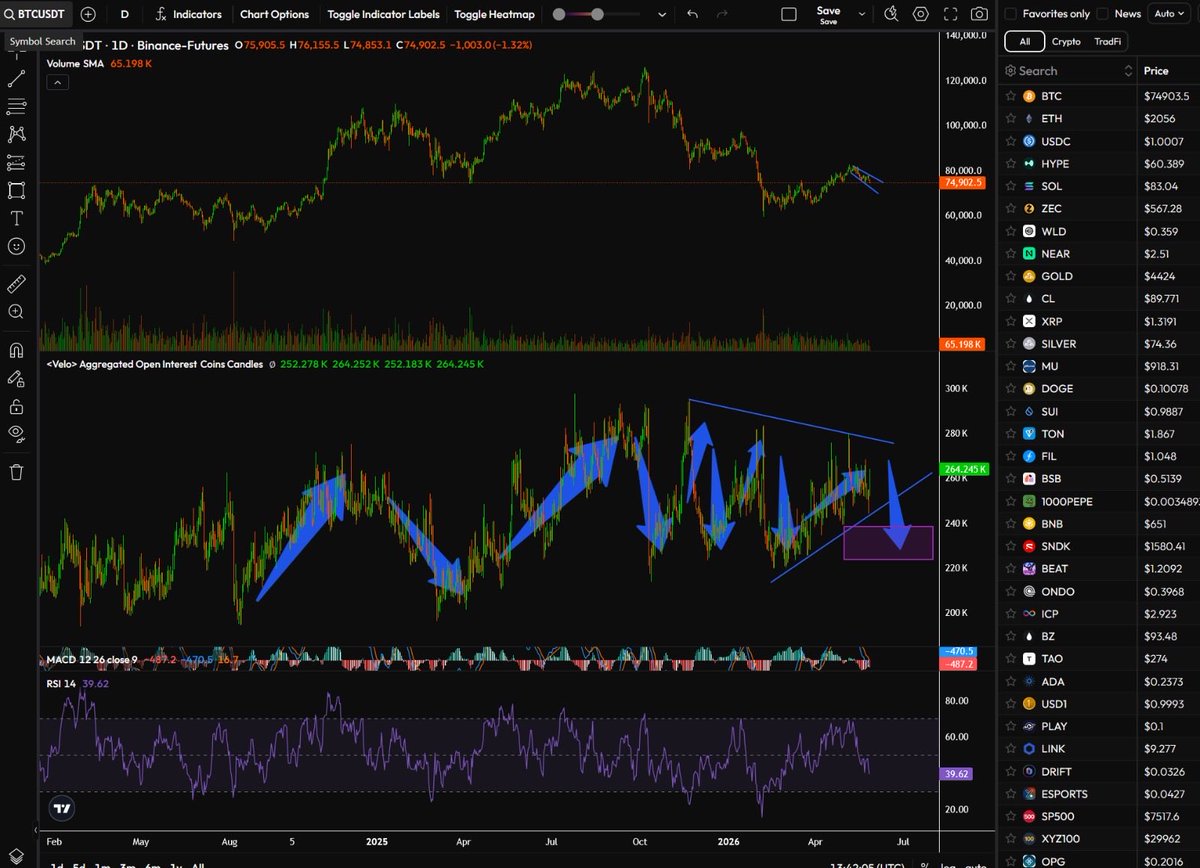
Task: Favorite BTC with its star icon
Action: click(1011, 96)
